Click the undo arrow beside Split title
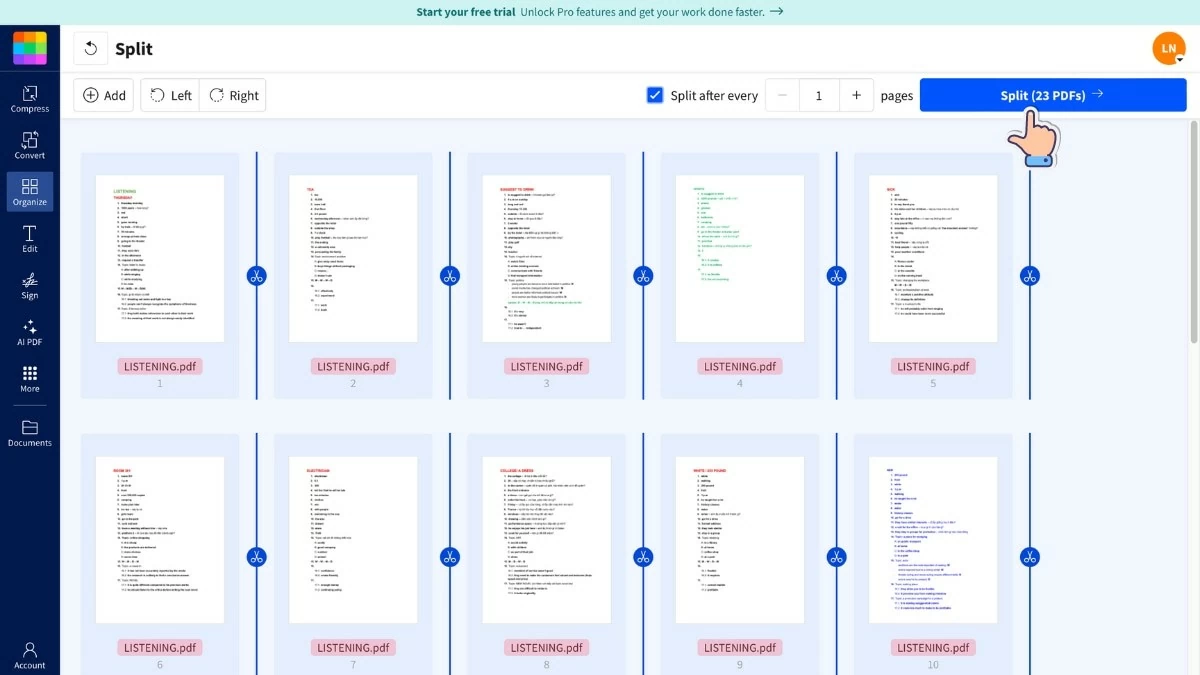 89,47
